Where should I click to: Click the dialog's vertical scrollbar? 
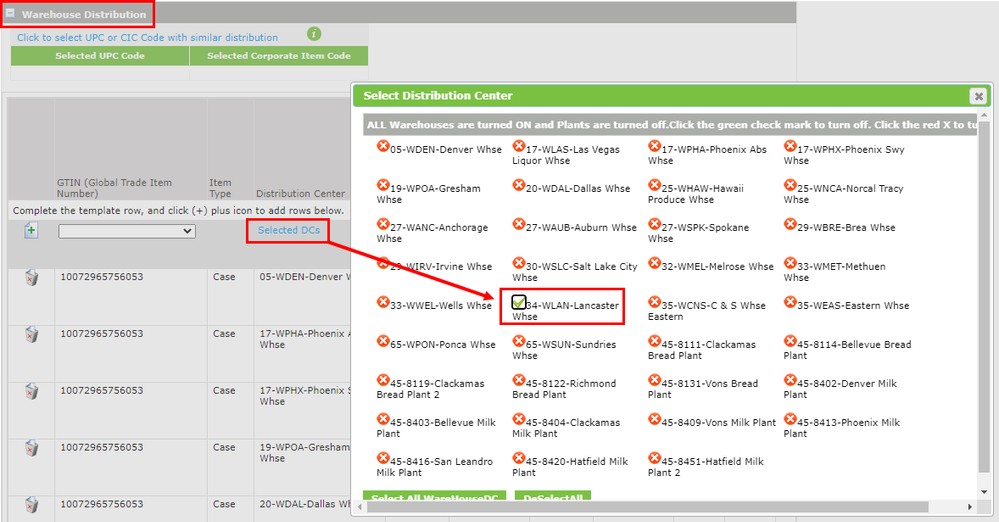(984, 300)
